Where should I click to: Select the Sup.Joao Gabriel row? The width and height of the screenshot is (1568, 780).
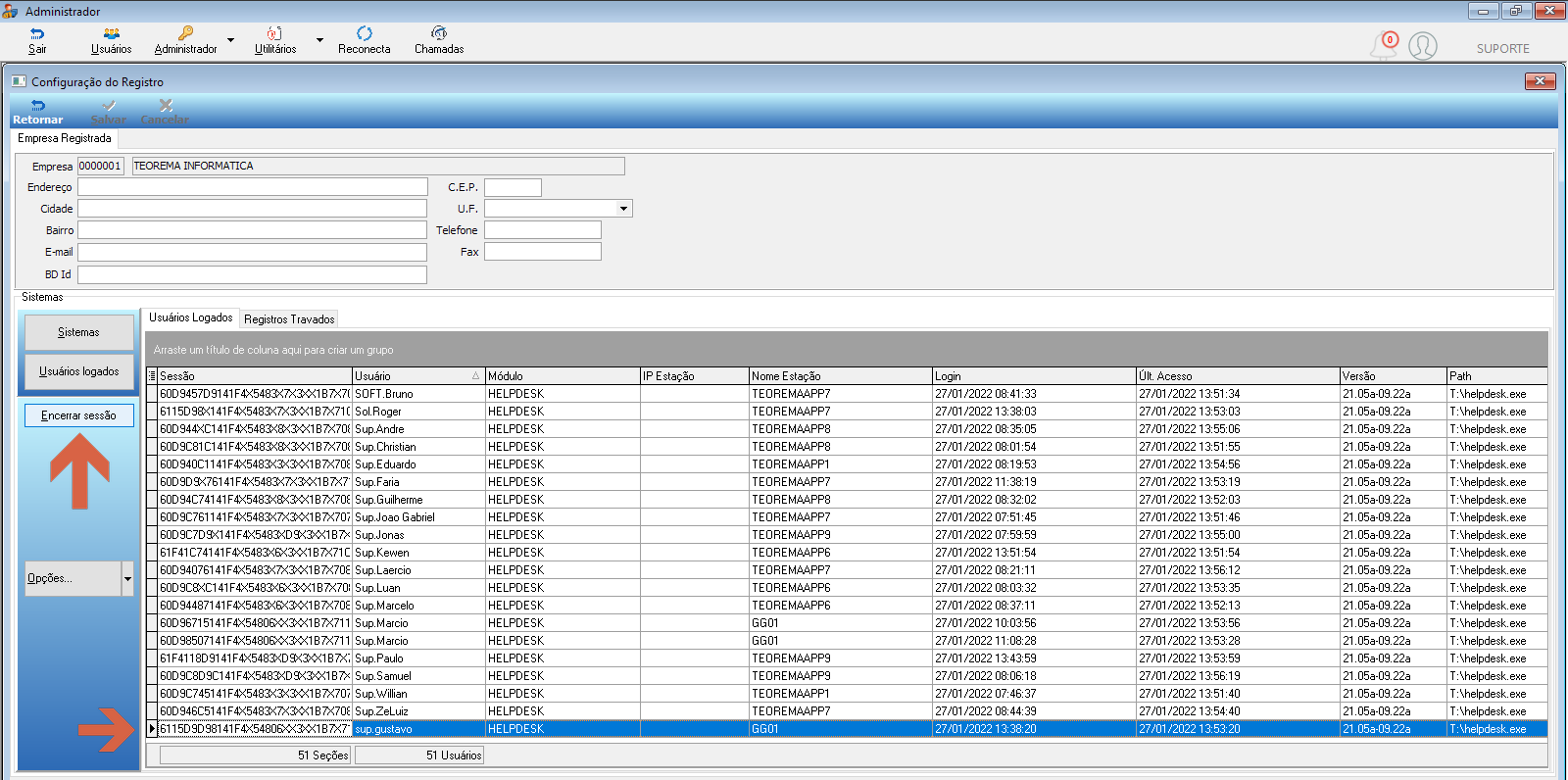tap(848, 517)
